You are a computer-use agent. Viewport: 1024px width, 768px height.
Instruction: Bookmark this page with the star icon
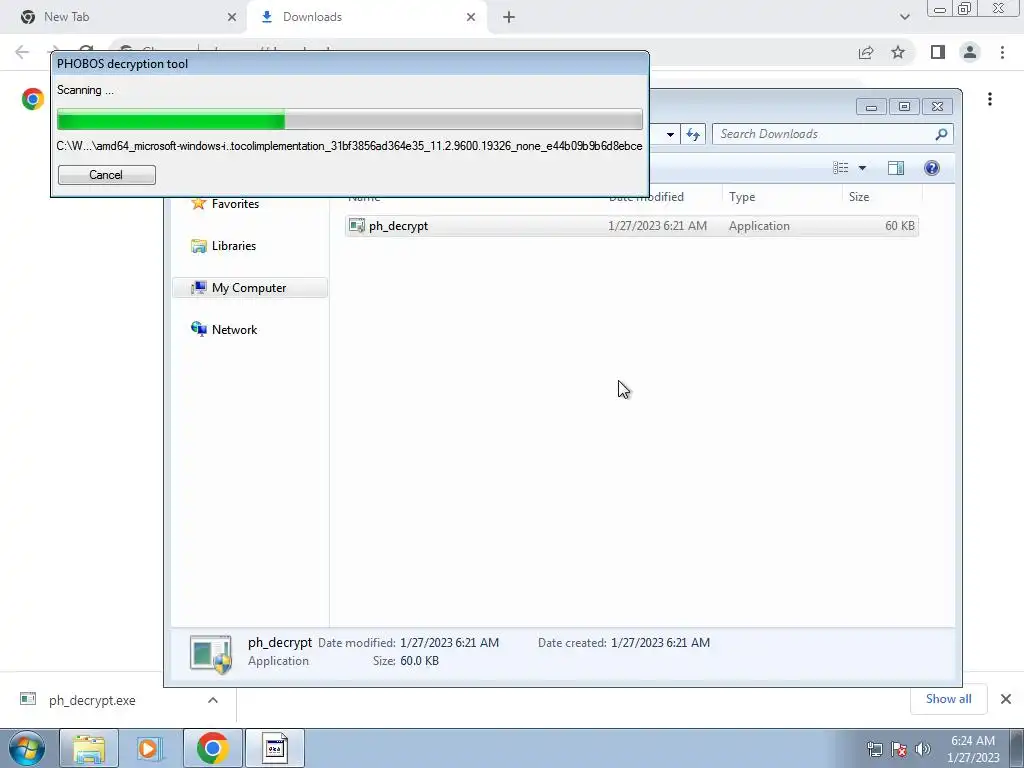(x=898, y=52)
